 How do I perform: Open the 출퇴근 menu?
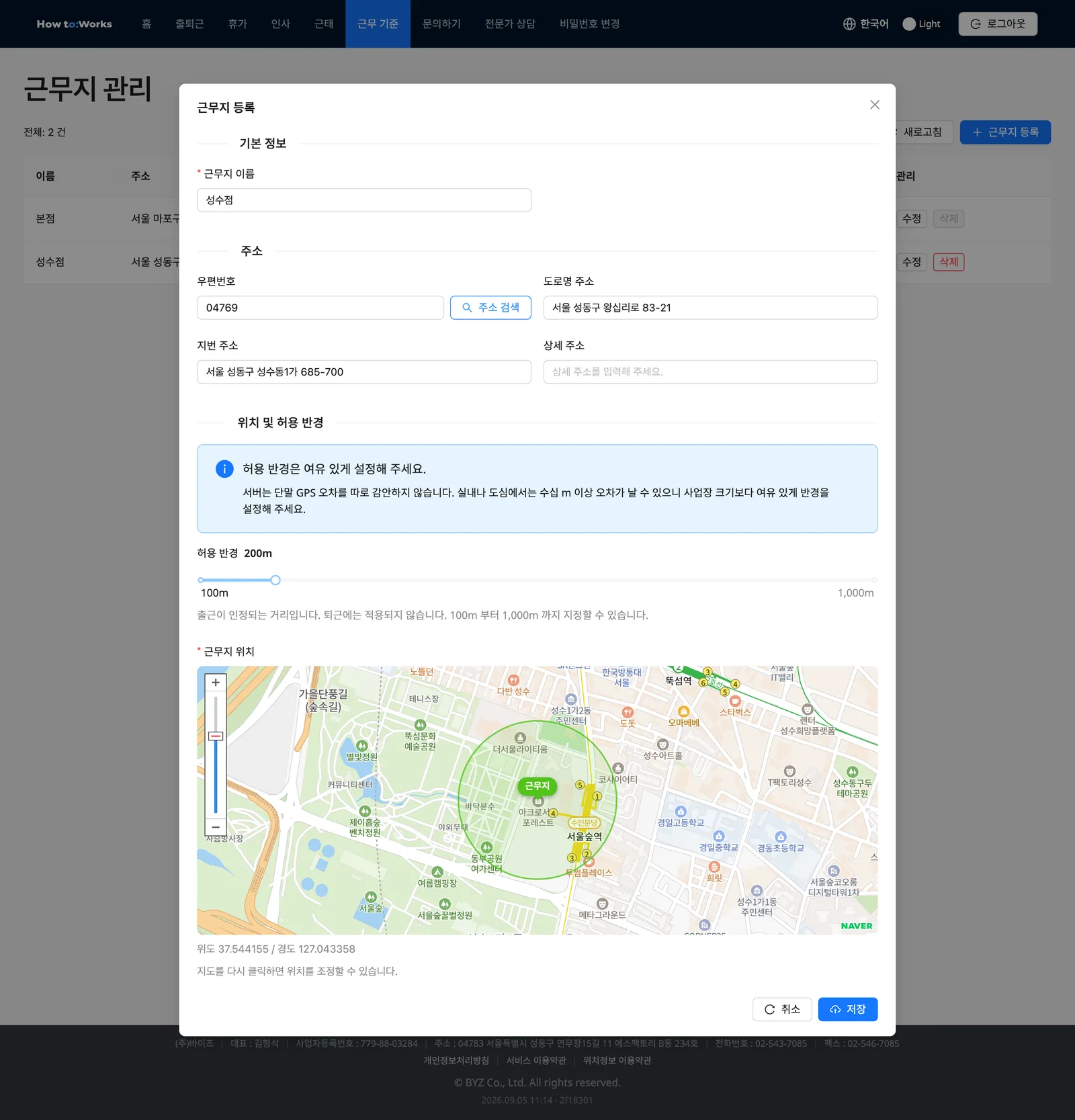point(189,24)
